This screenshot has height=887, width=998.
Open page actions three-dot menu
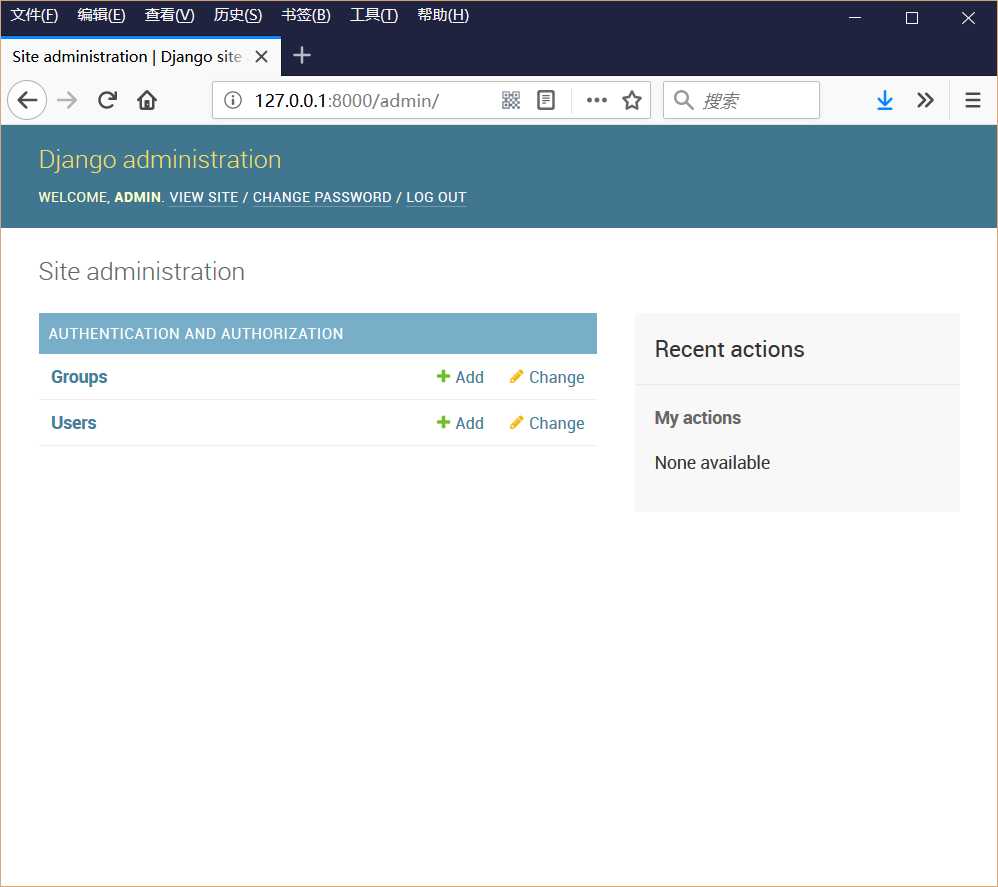[x=596, y=101]
